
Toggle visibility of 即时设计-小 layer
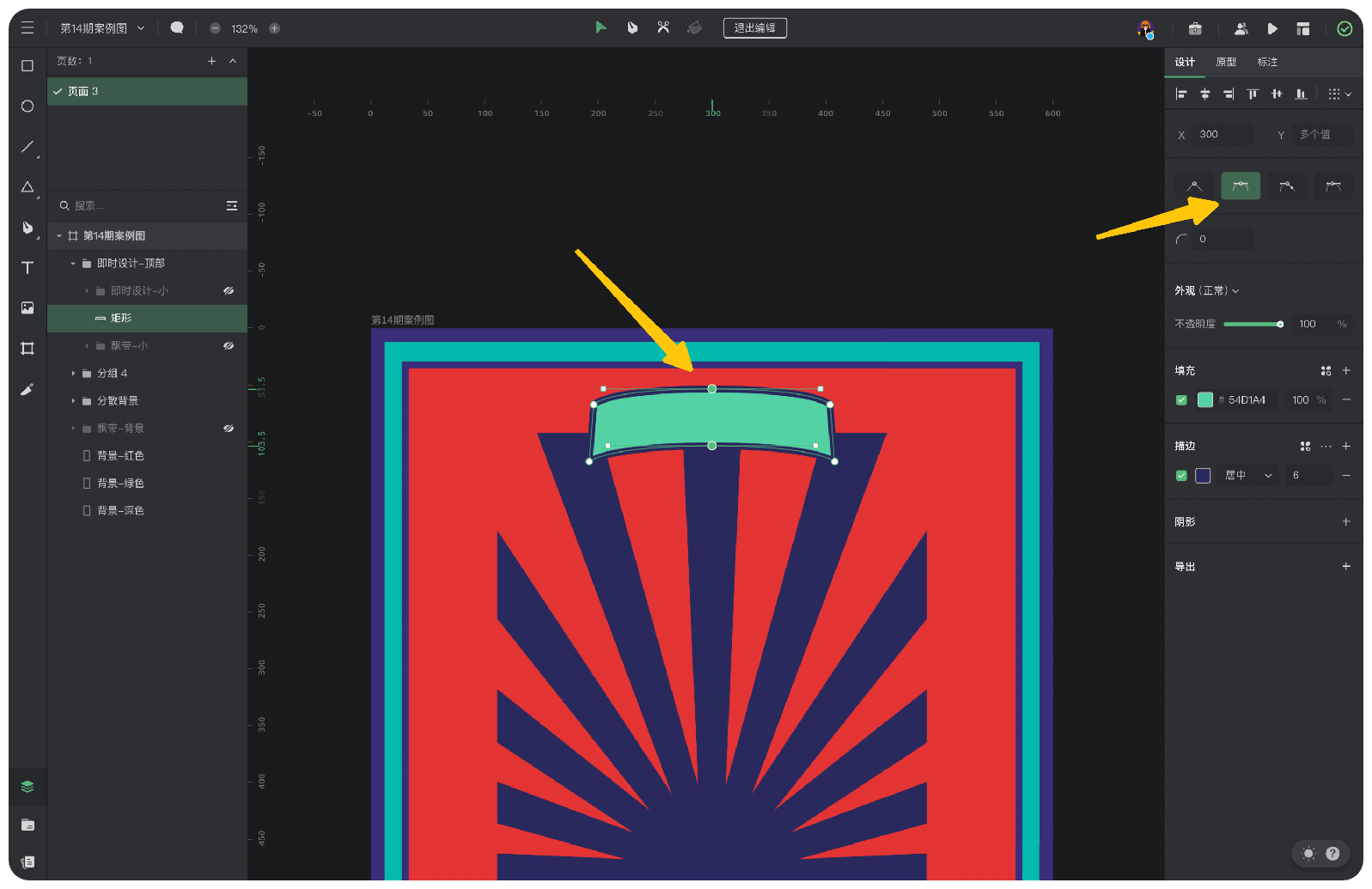pos(229,290)
